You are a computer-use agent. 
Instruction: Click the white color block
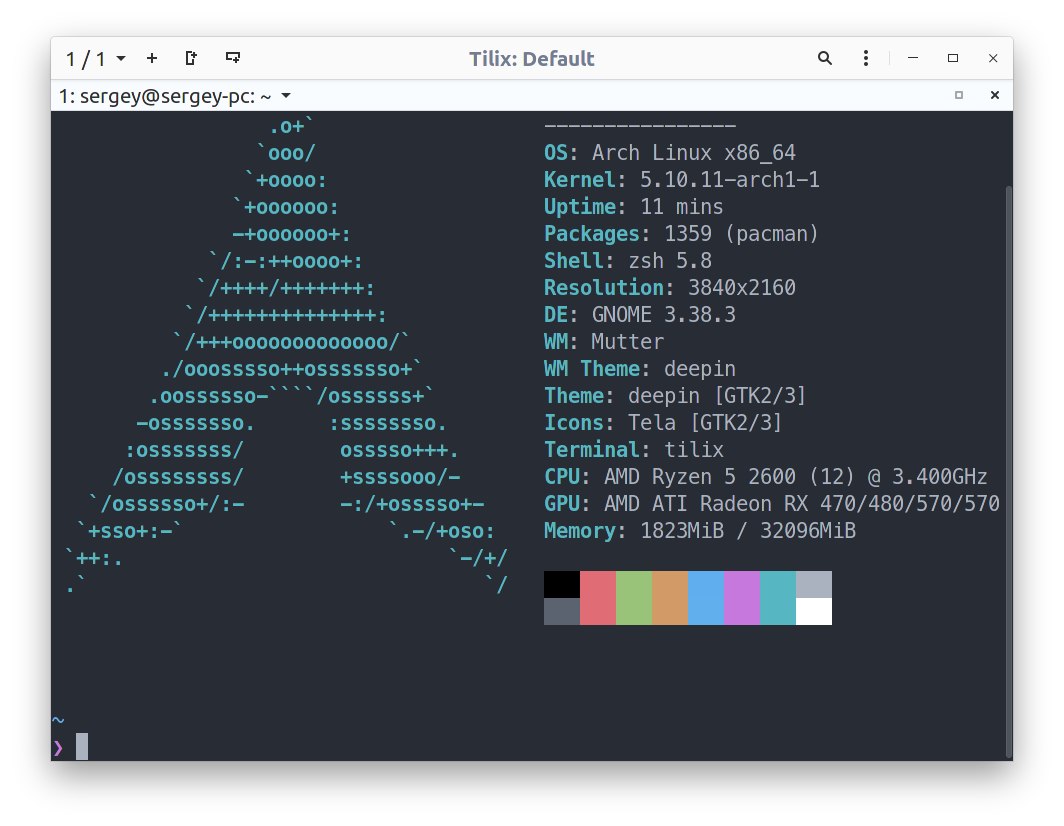tap(814, 612)
